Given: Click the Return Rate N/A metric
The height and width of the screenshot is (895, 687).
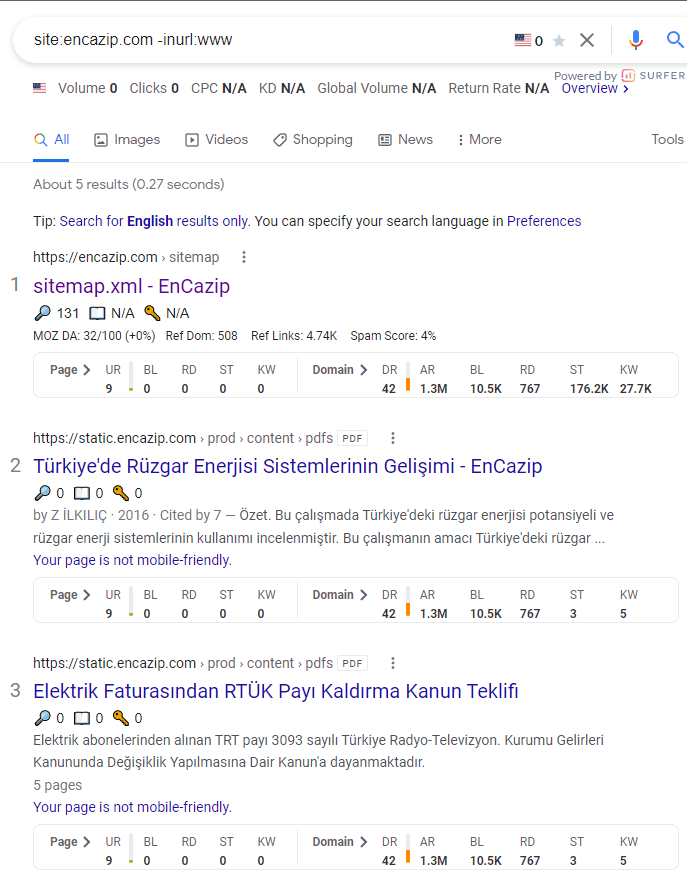Looking at the screenshot, I should tap(499, 88).
